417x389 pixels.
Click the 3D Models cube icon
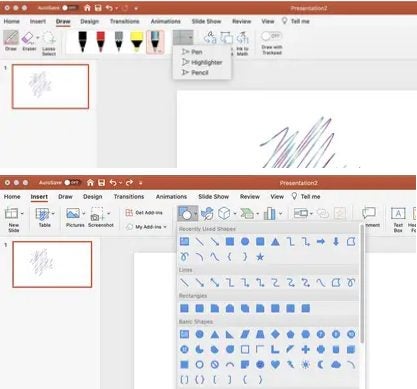(x=224, y=213)
